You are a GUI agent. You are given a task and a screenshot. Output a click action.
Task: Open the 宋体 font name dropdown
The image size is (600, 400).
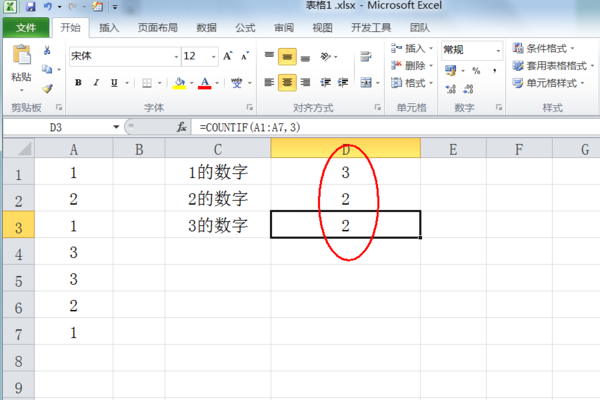tap(176, 57)
